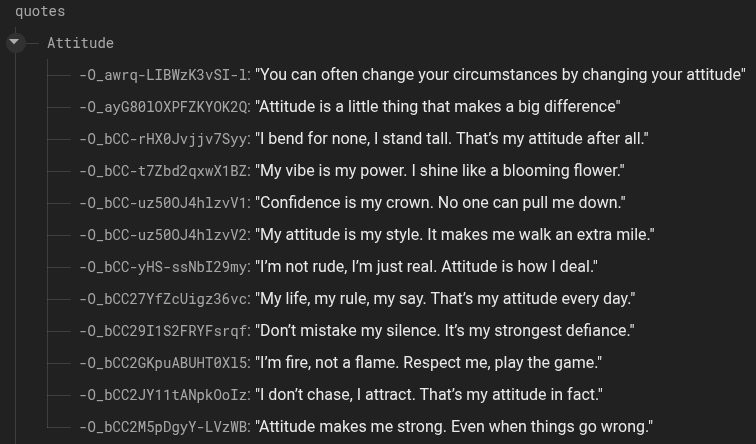756x444 pixels.
Task: Click key -O_bCC-yHS-ssNbI29my
Action: [164, 267]
